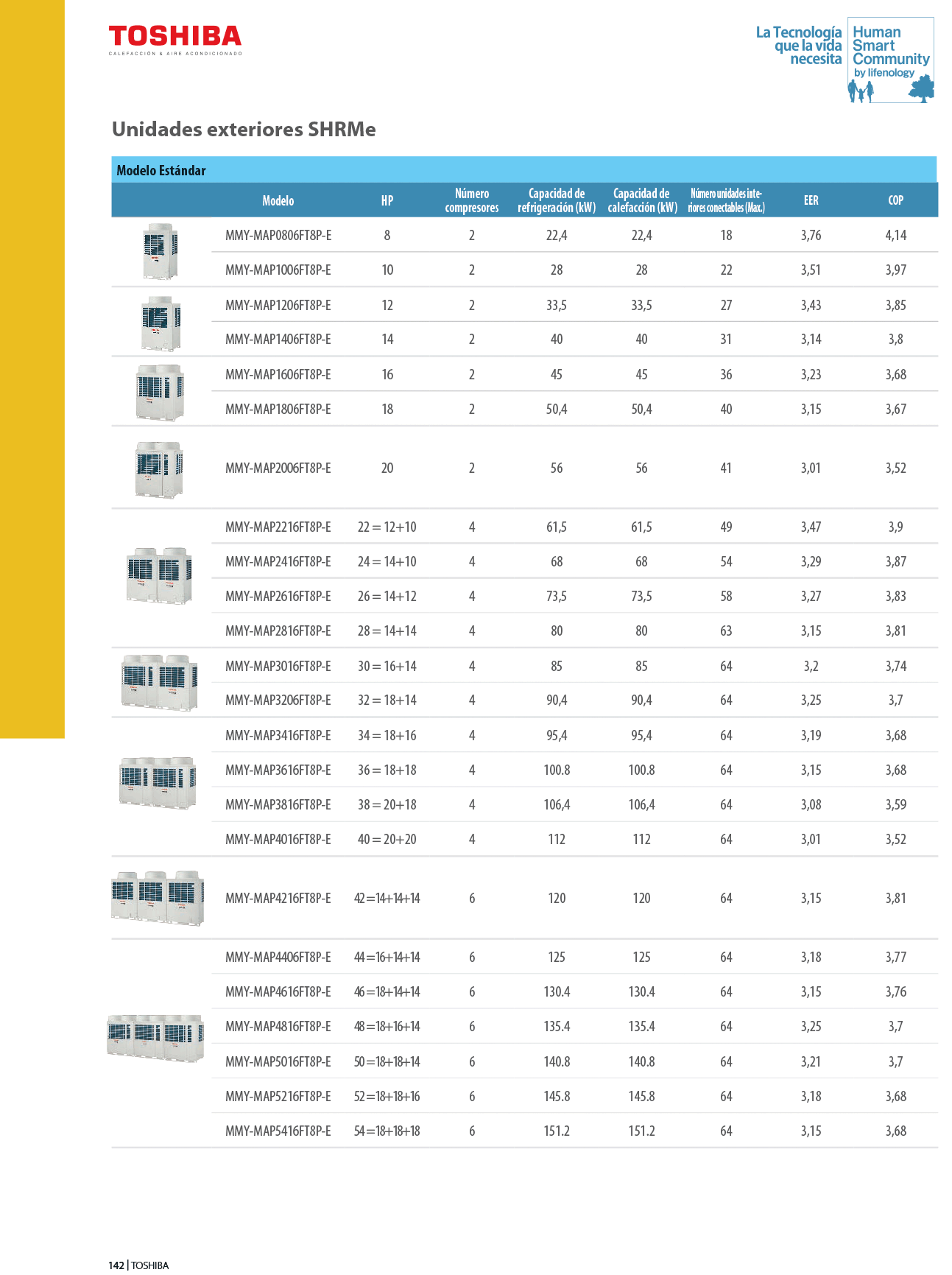952x1275 pixels.
Task: Select model name MMY-MAP3416FT8P-E
Action: click(x=278, y=736)
